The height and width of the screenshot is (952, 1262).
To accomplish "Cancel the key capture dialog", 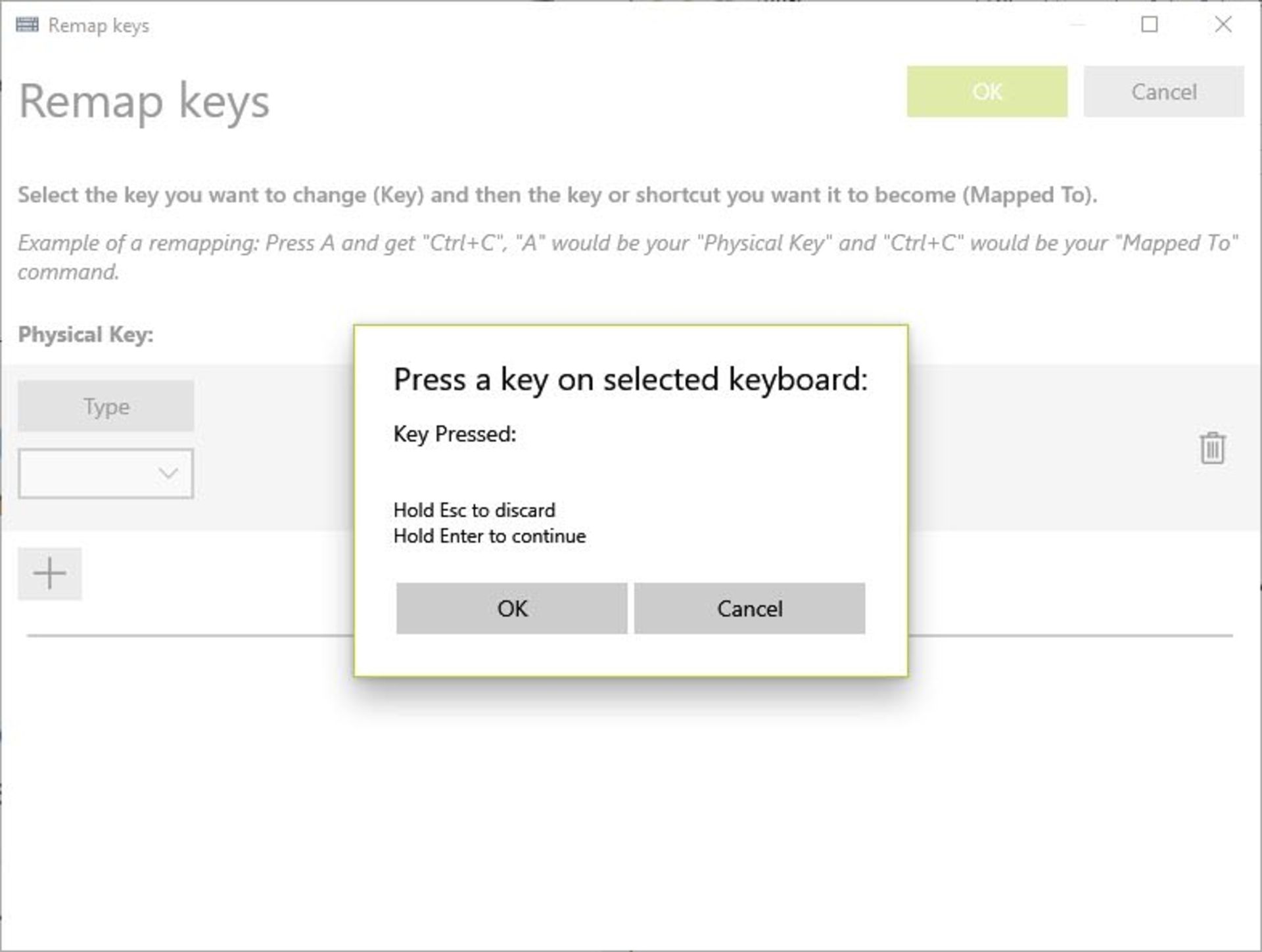I will pos(749,608).
